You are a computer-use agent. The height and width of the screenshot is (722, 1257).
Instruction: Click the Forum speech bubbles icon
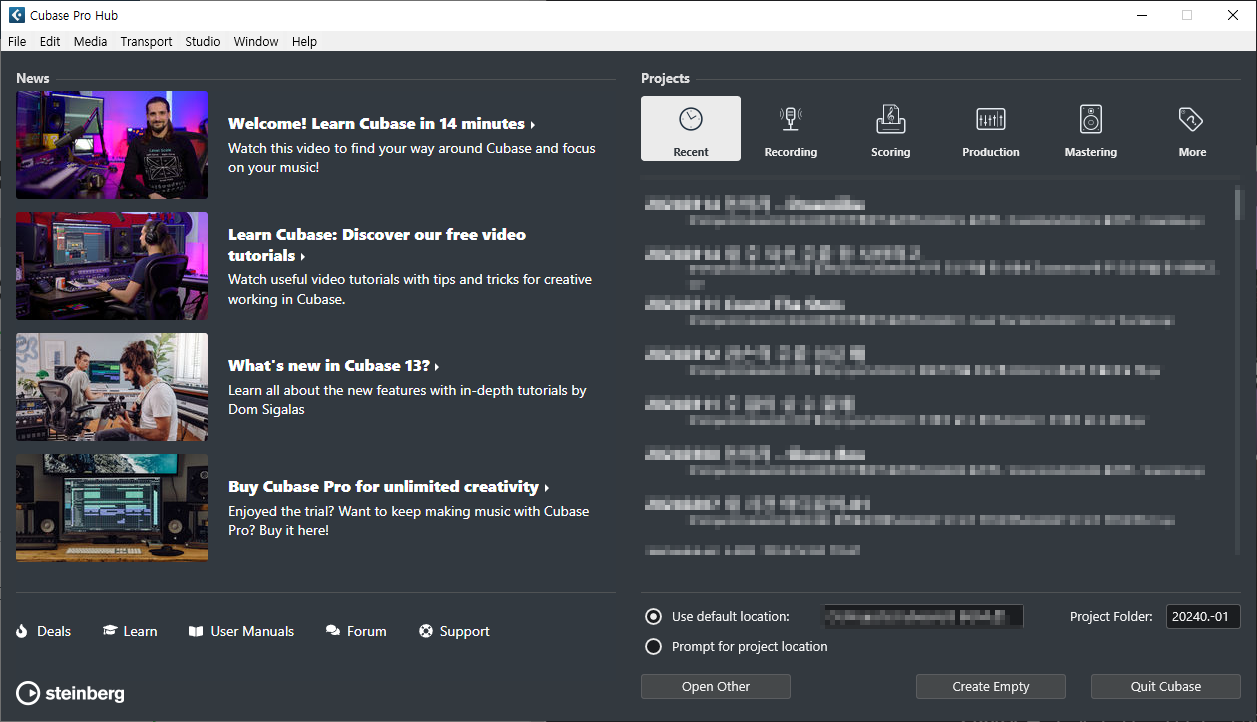(333, 631)
